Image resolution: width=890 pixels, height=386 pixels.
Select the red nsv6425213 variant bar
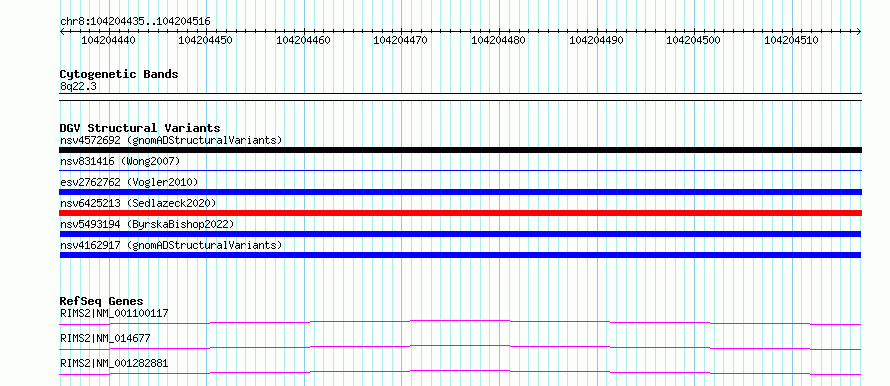pos(460,213)
